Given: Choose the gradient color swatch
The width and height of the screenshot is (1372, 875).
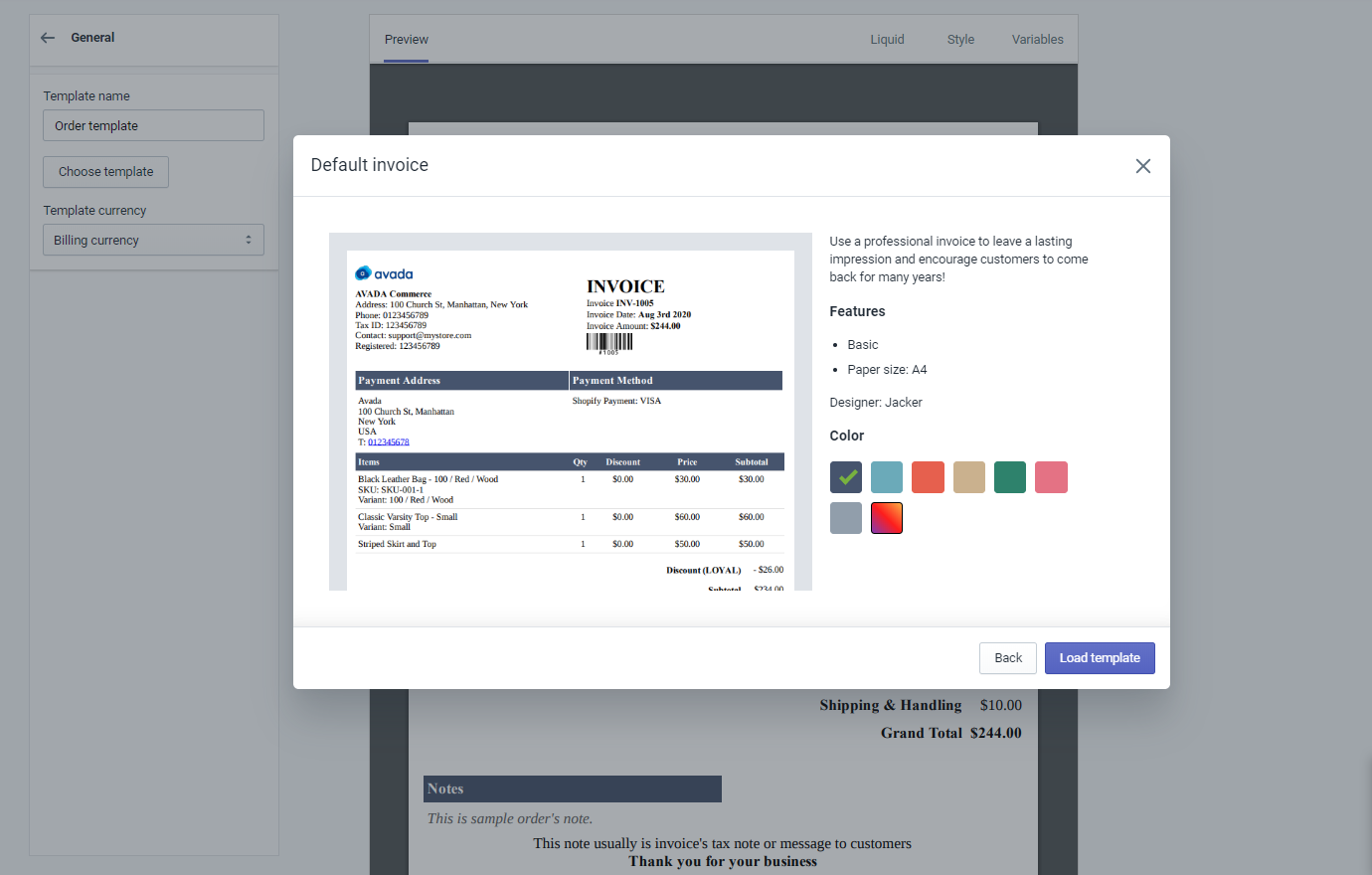Looking at the screenshot, I should tap(887, 518).
